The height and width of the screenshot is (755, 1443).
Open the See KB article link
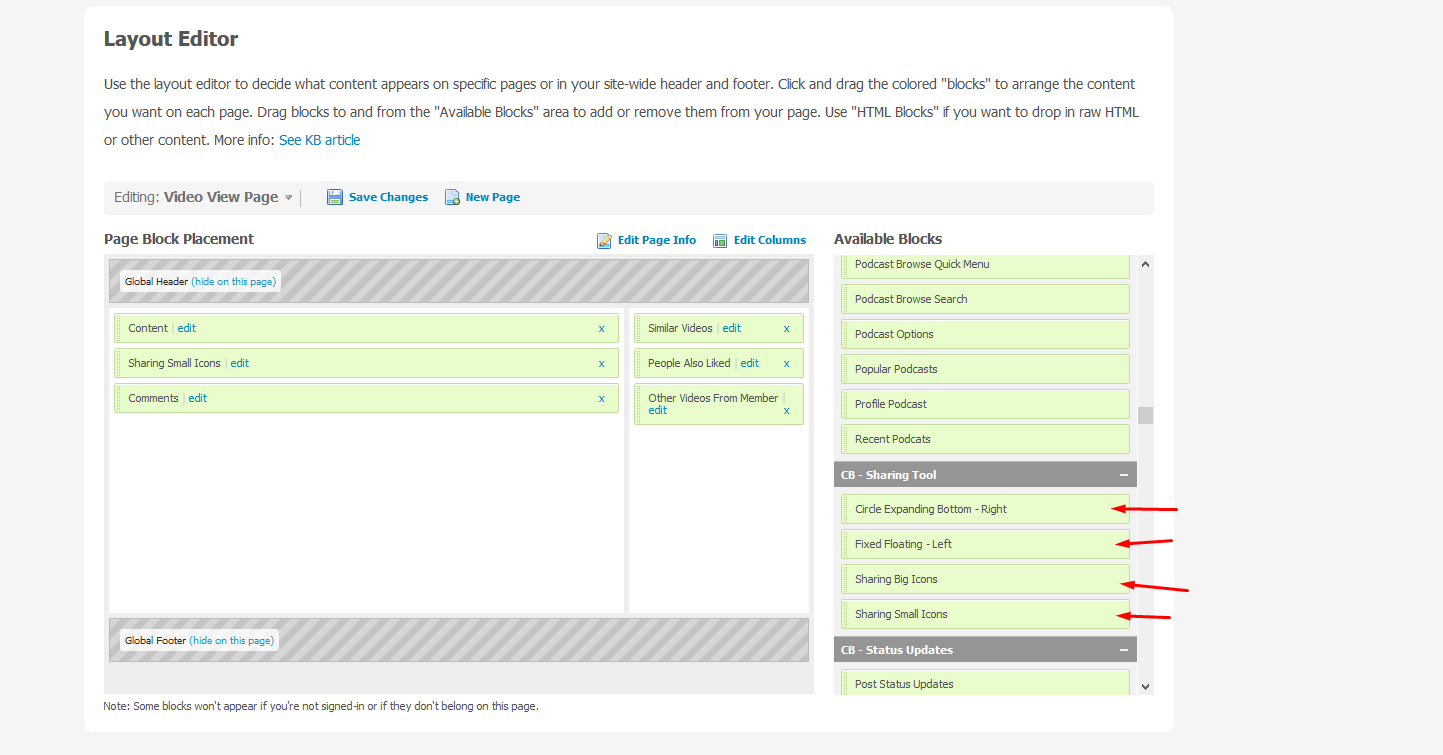coord(319,140)
